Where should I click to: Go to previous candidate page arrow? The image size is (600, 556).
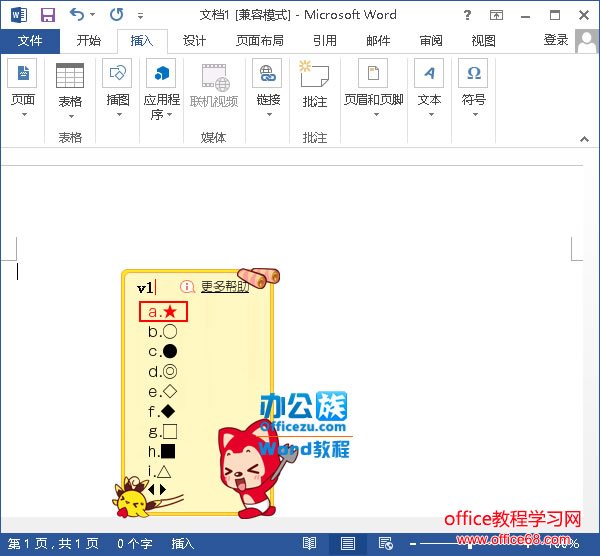(151, 489)
